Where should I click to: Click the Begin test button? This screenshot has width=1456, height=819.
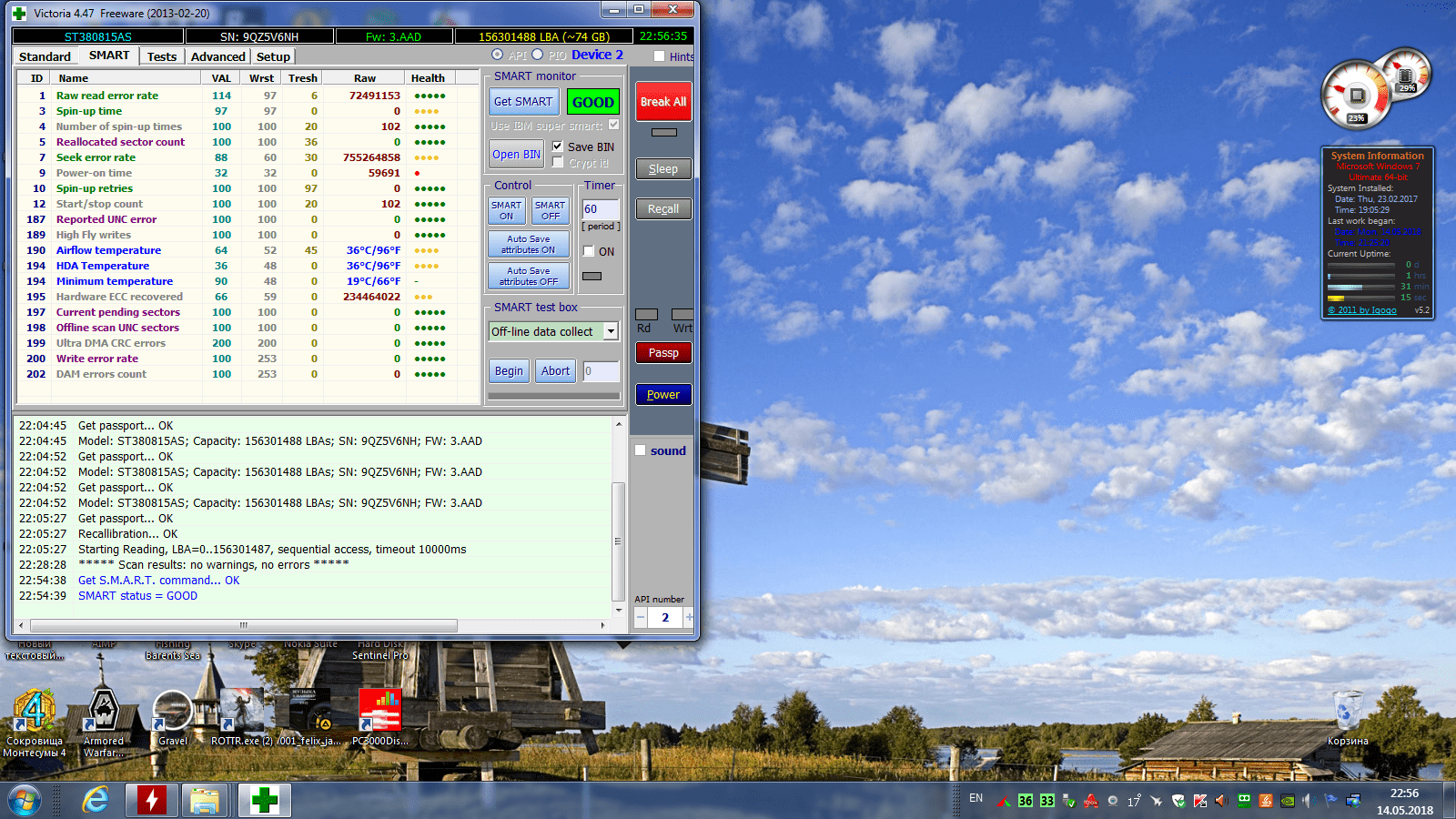pos(509,371)
